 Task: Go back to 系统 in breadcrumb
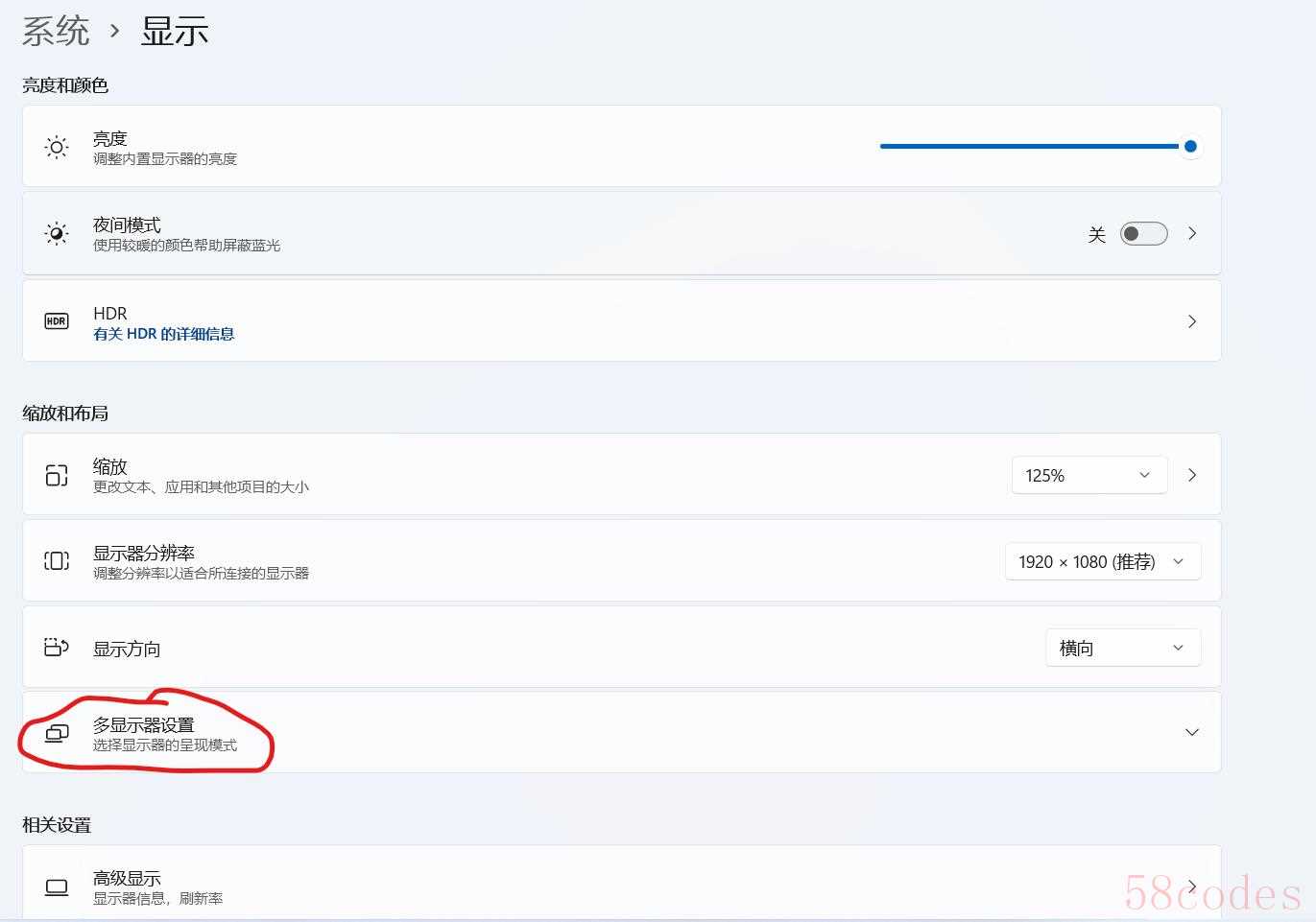click(x=56, y=31)
